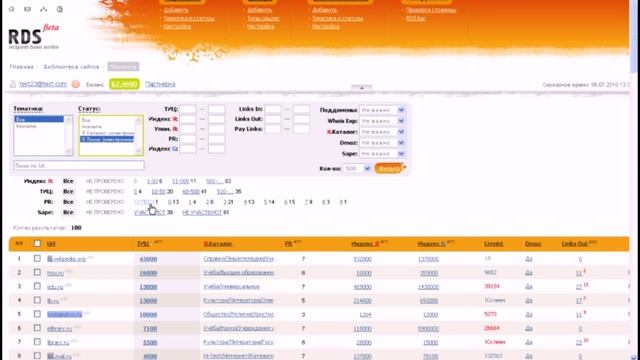Tick the checkbox in row 5

[x=37, y=314]
